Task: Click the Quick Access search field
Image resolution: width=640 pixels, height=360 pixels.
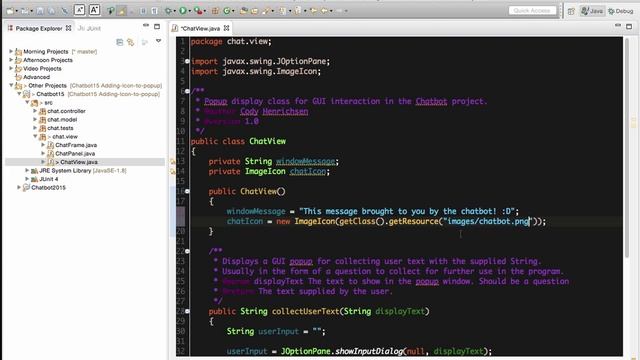Action: [x=532, y=11]
